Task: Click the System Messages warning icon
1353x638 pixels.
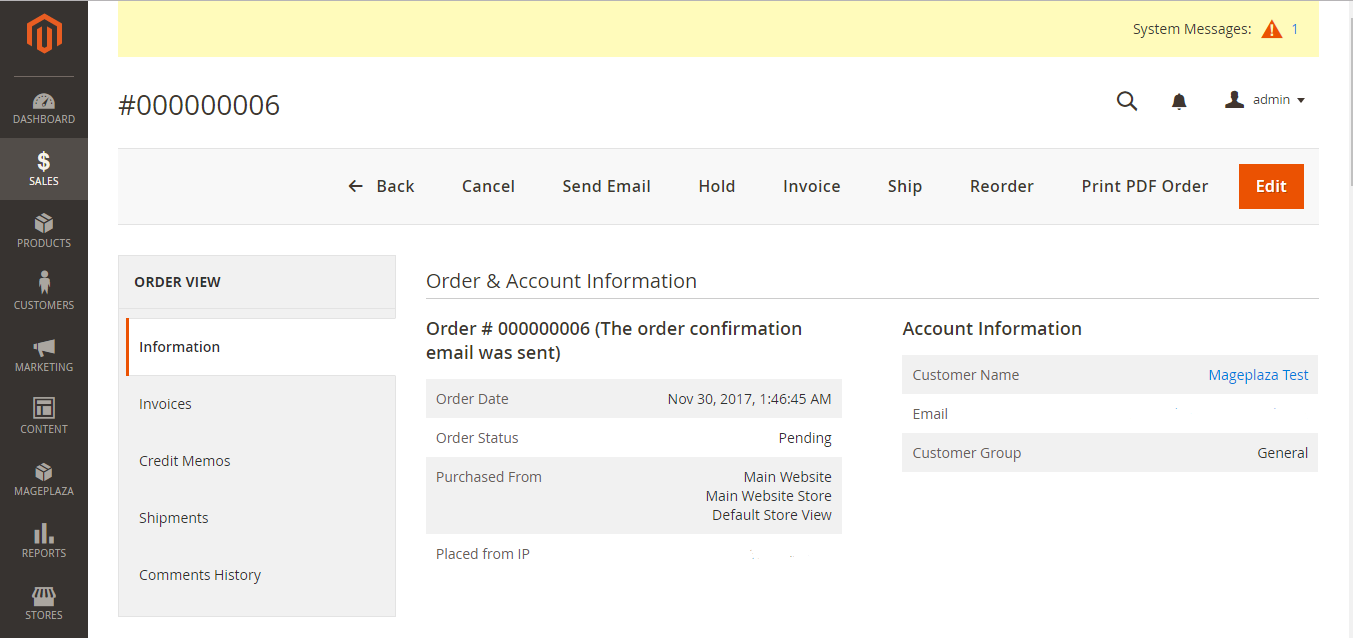Action: (1271, 29)
